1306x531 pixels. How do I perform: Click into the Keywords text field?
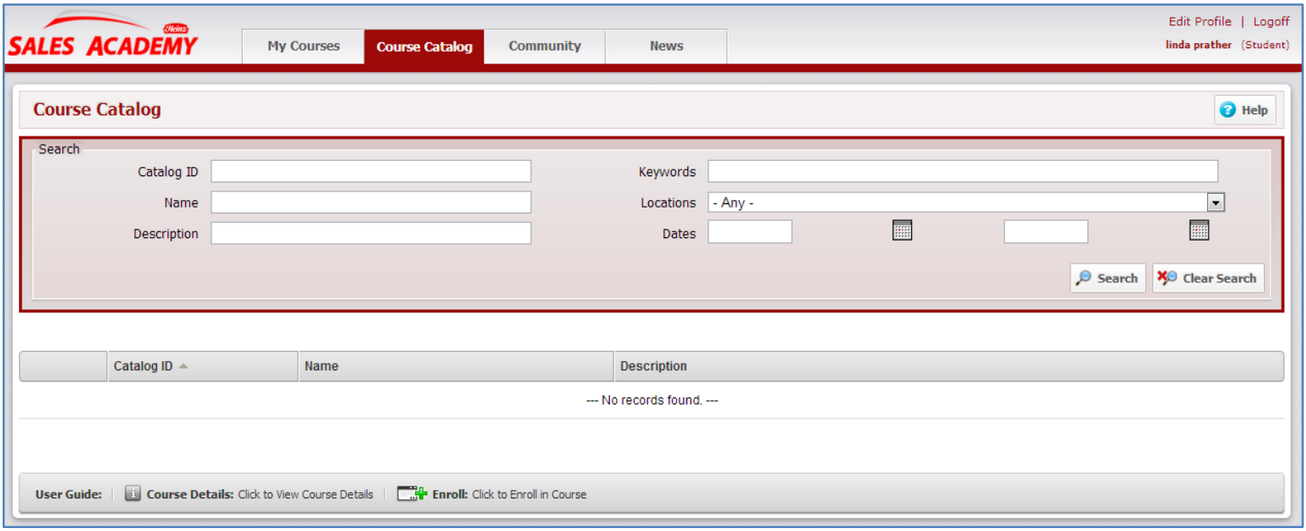pyautogui.click(x=962, y=172)
